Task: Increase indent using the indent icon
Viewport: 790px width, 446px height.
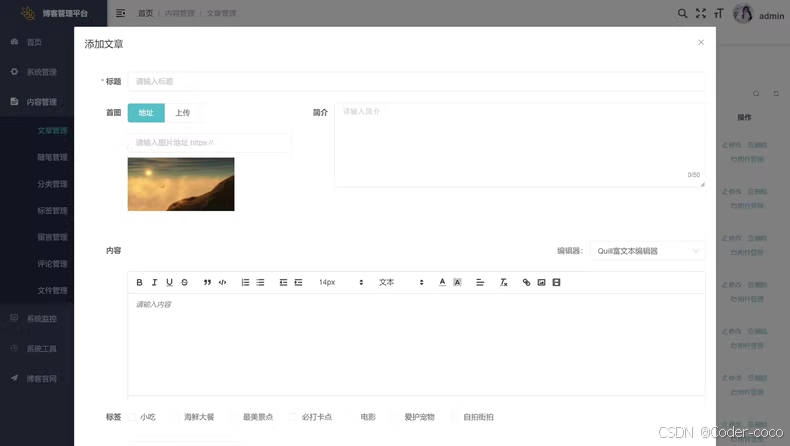Action: 298,282
